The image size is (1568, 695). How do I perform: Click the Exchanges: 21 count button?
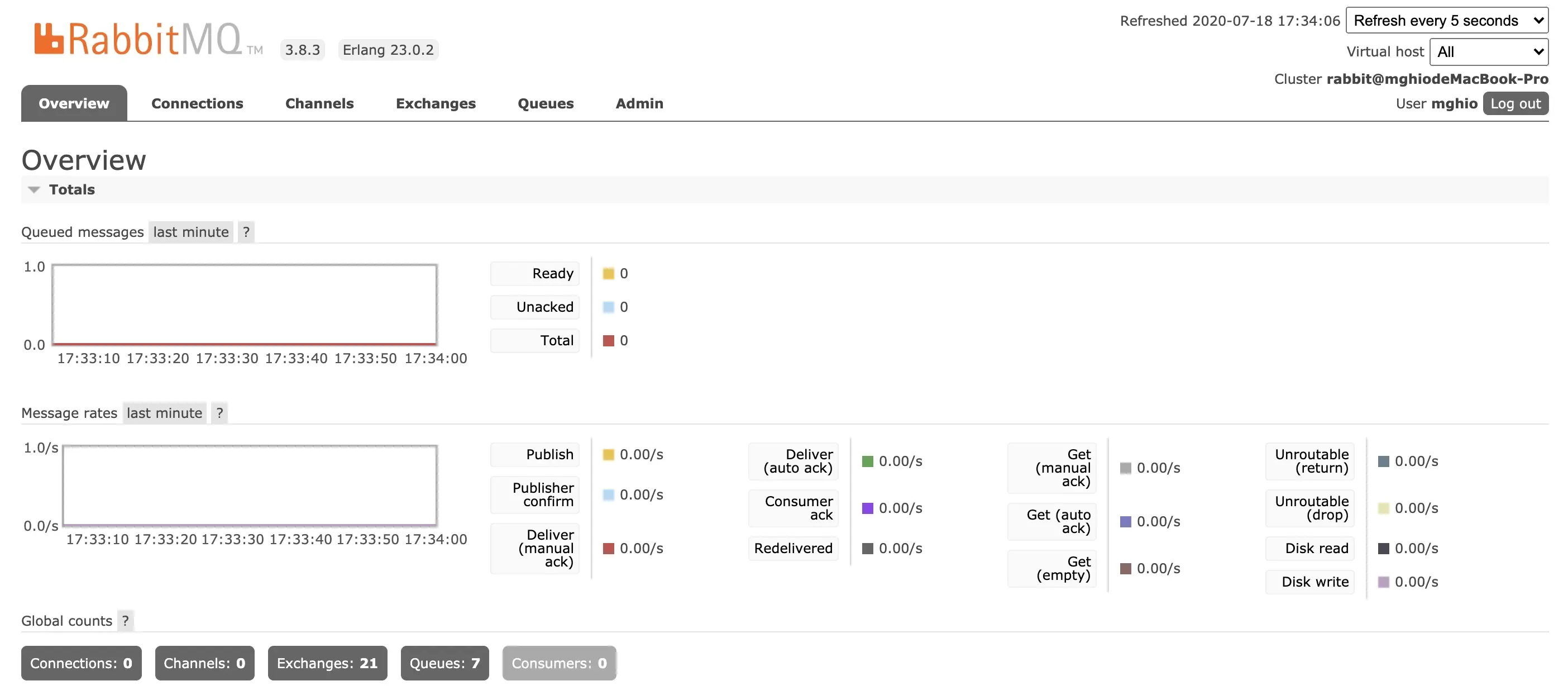coord(327,663)
